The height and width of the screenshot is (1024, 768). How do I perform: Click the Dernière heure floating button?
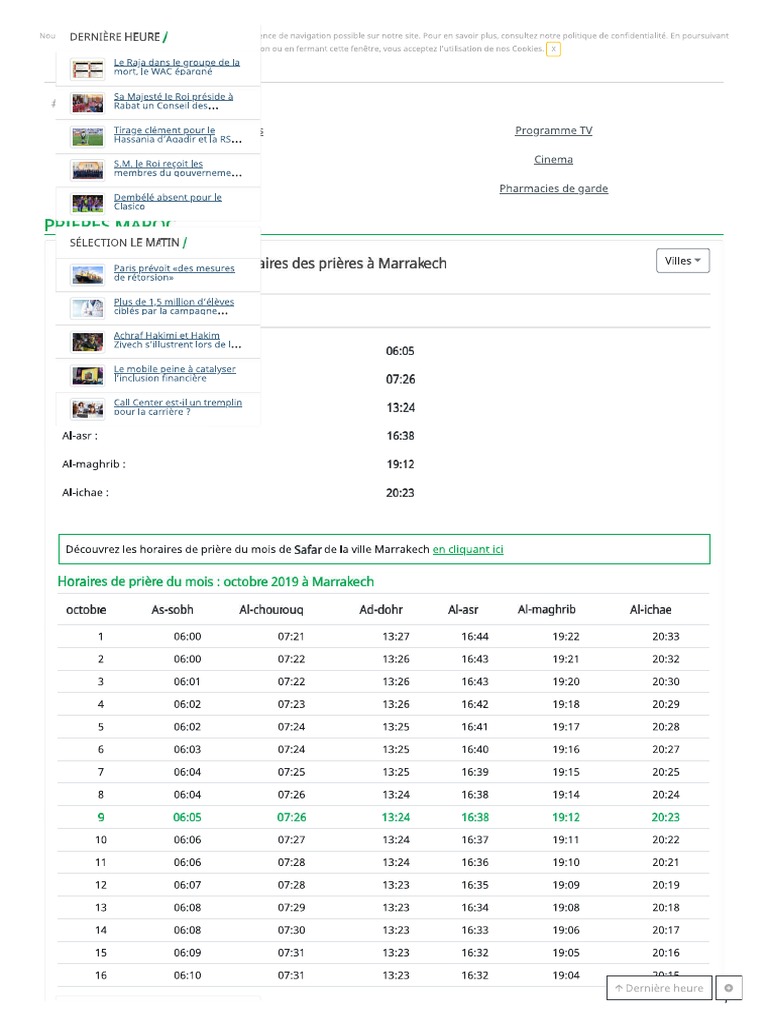[x=659, y=988]
